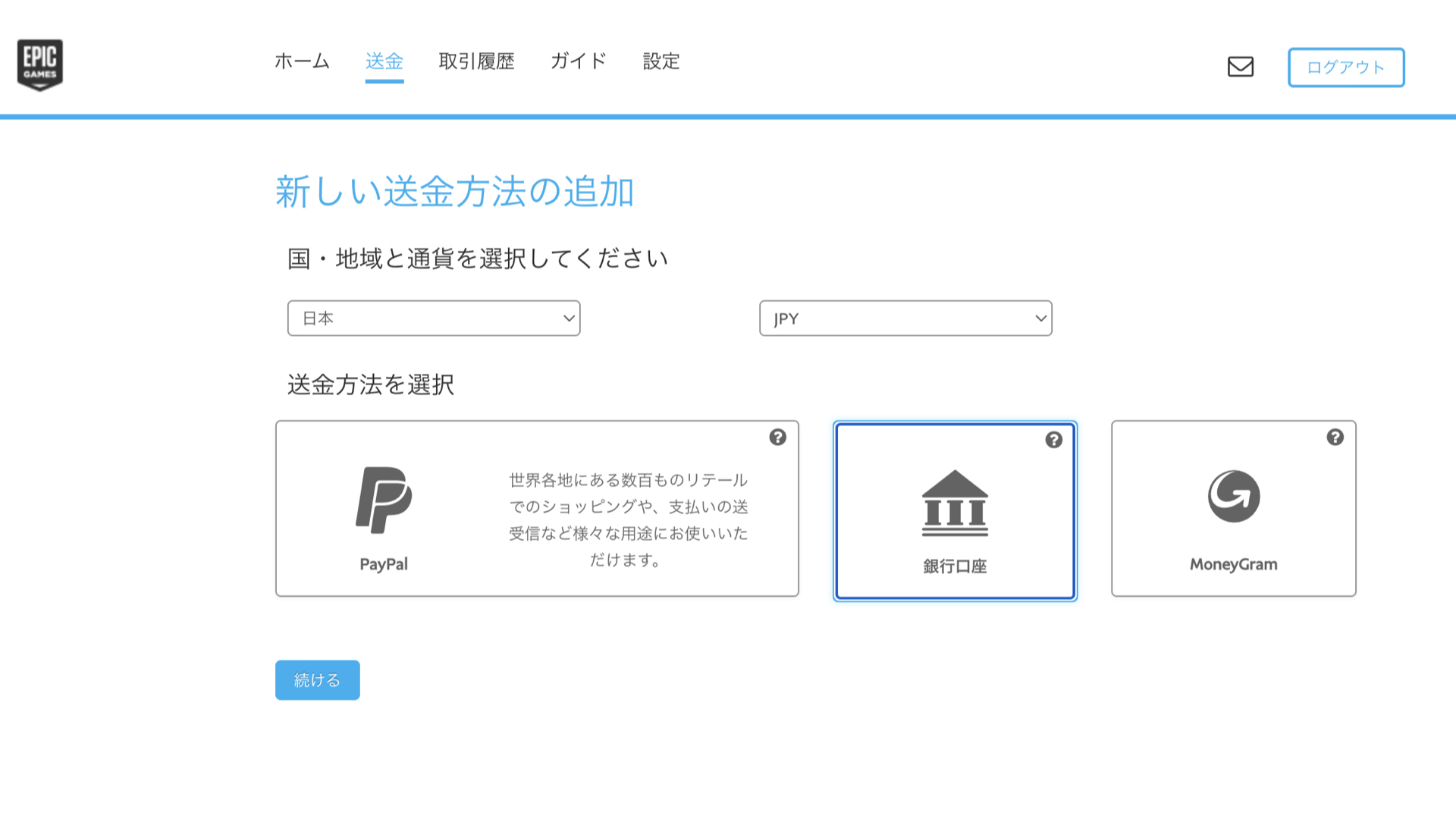Open the 設定 menu item
Screen dimensions: 1456x819
[x=661, y=61]
